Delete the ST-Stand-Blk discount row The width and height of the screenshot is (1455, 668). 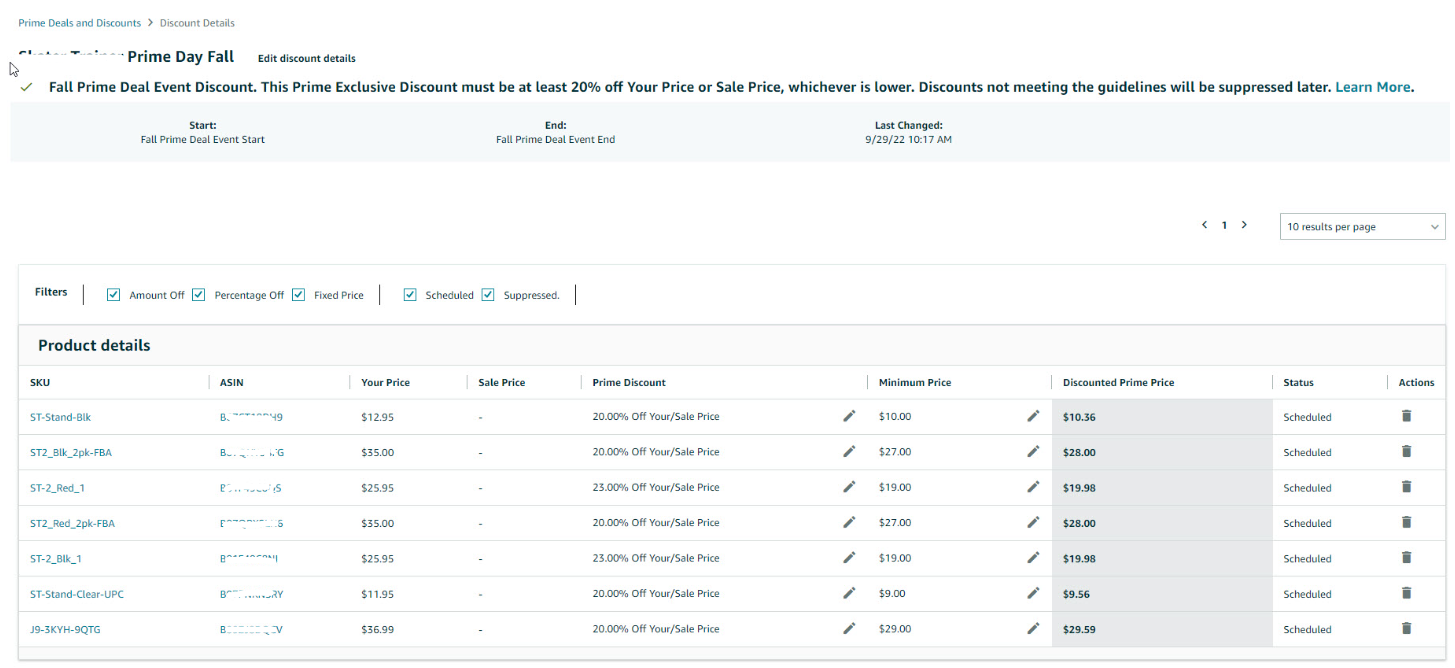[1406, 416]
